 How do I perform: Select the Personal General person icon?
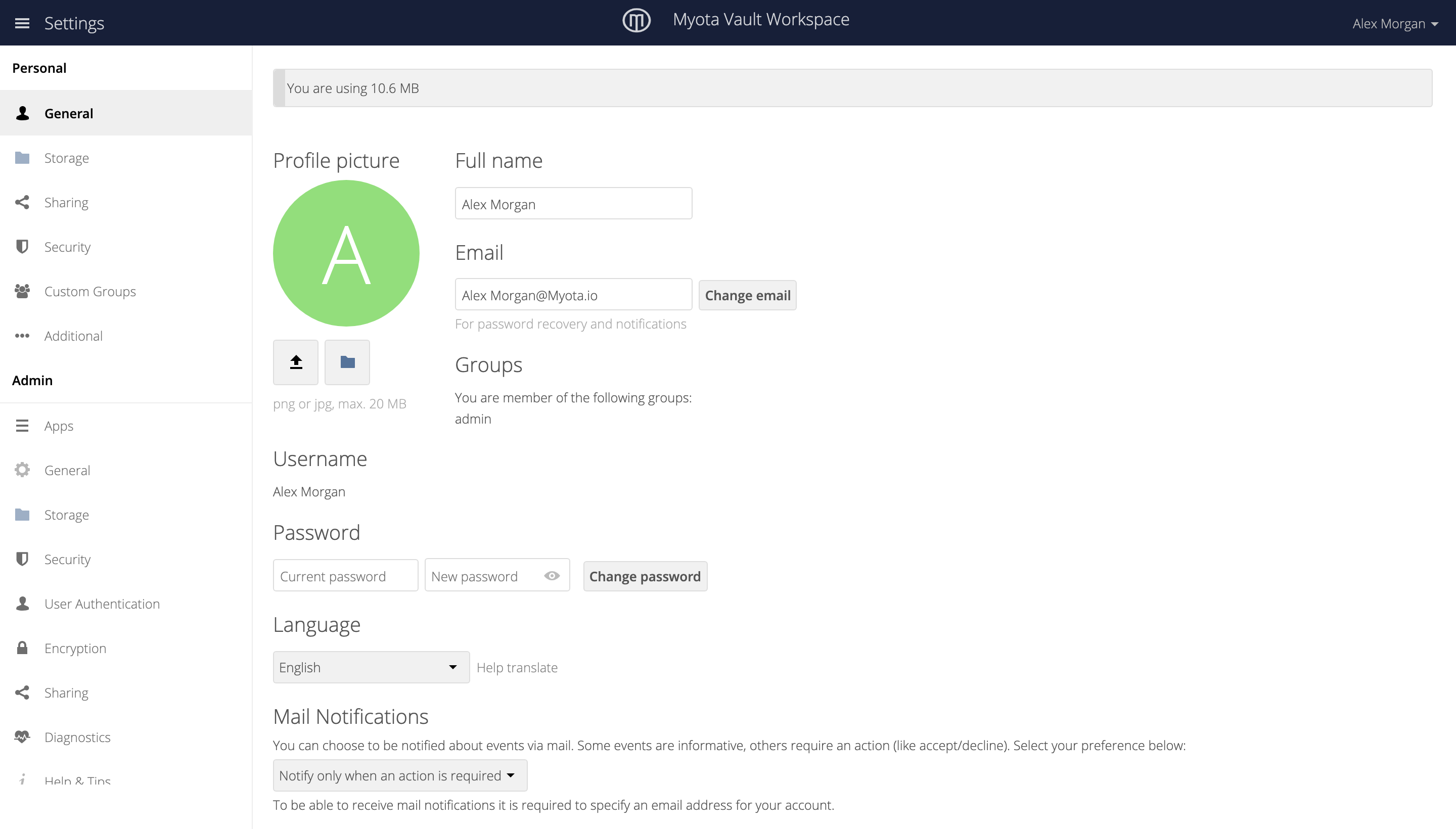pos(22,113)
